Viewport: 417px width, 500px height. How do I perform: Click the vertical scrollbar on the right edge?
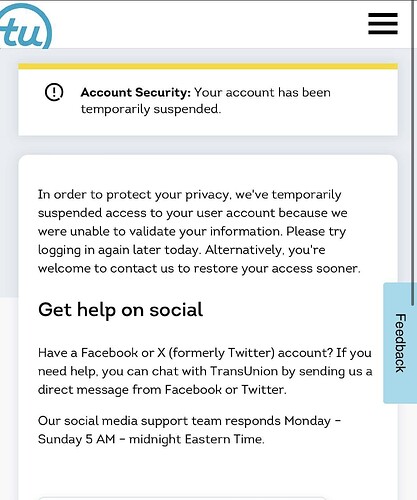click(413, 153)
